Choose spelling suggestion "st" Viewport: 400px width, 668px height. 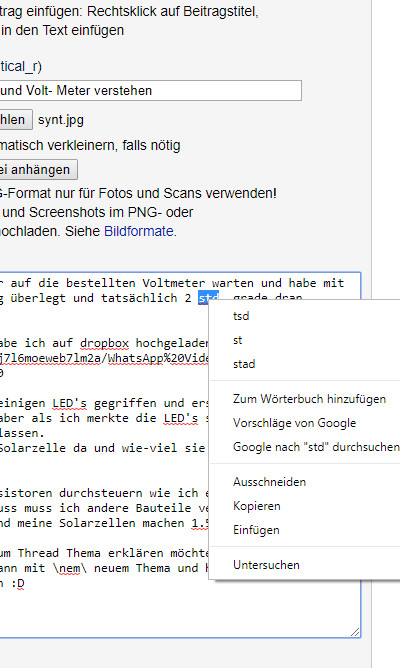[x=237, y=340]
